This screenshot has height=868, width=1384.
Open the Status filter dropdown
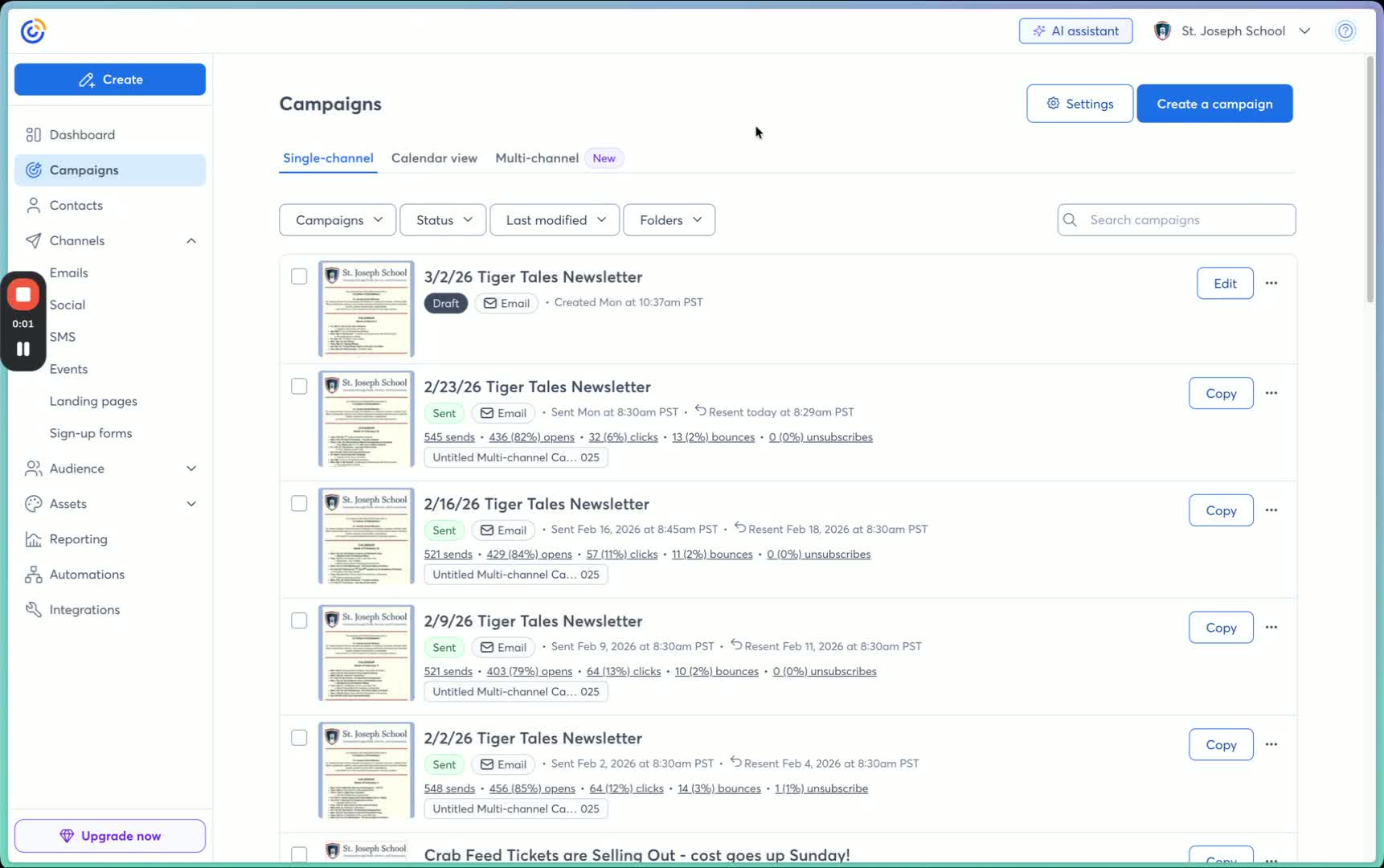click(443, 219)
